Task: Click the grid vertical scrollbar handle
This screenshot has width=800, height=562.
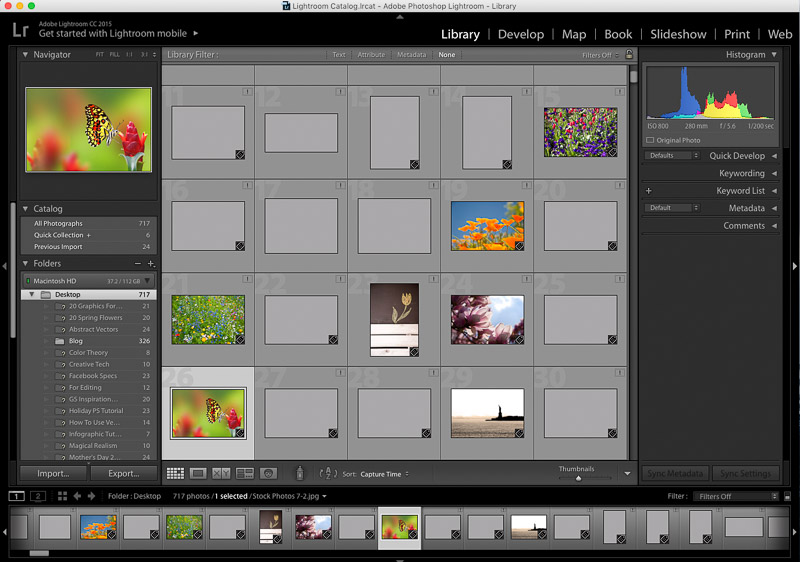Action: [x=634, y=76]
